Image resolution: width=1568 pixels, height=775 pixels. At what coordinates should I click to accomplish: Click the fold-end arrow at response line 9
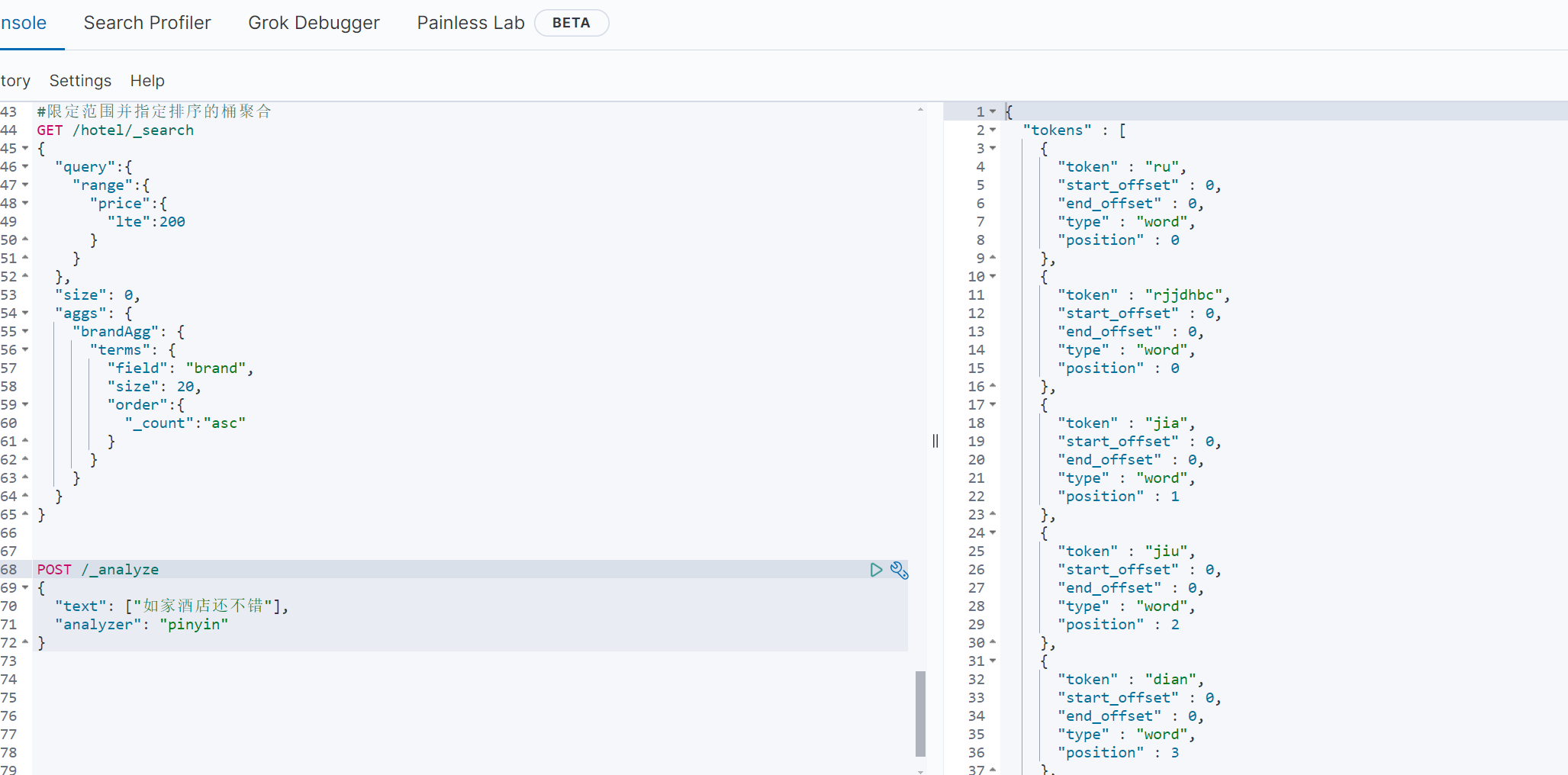pyautogui.click(x=993, y=258)
